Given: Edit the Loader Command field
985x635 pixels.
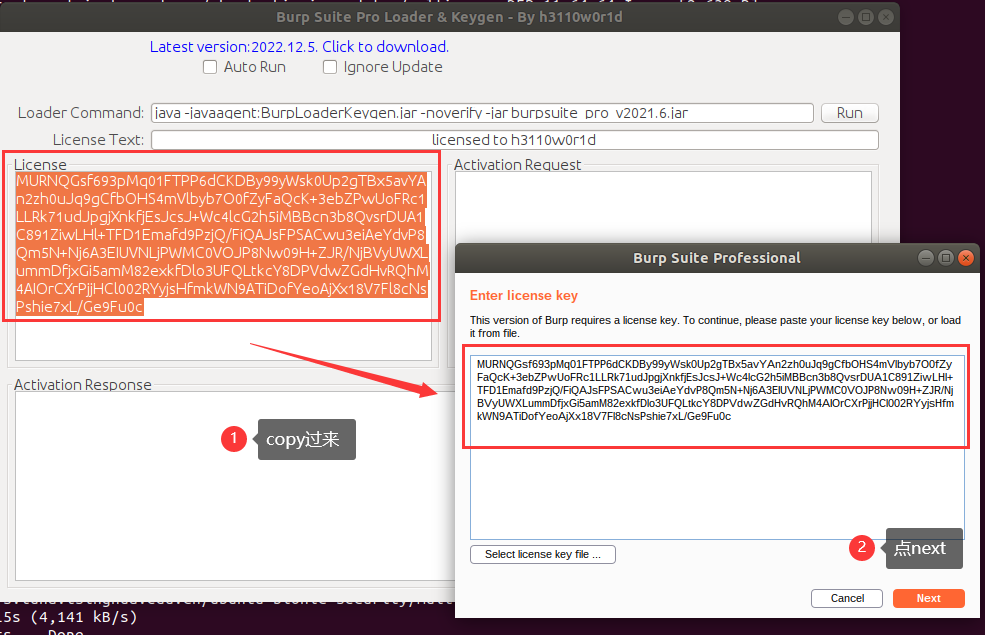Looking at the screenshot, I should pos(482,113).
